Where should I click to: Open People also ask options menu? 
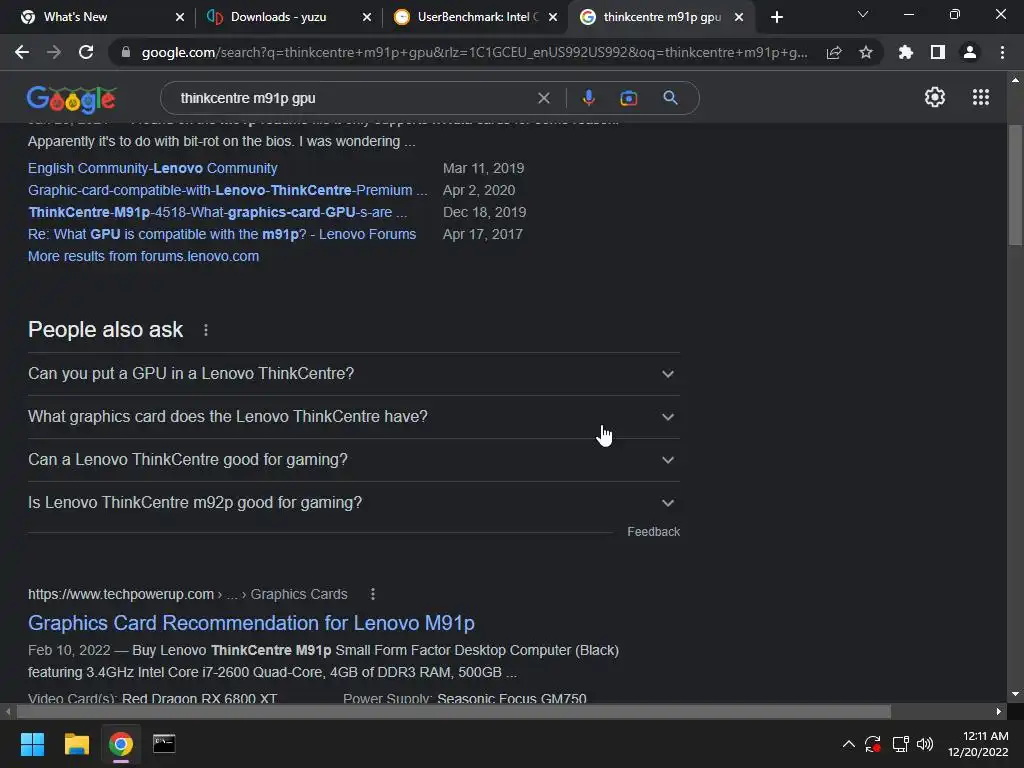click(x=206, y=330)
